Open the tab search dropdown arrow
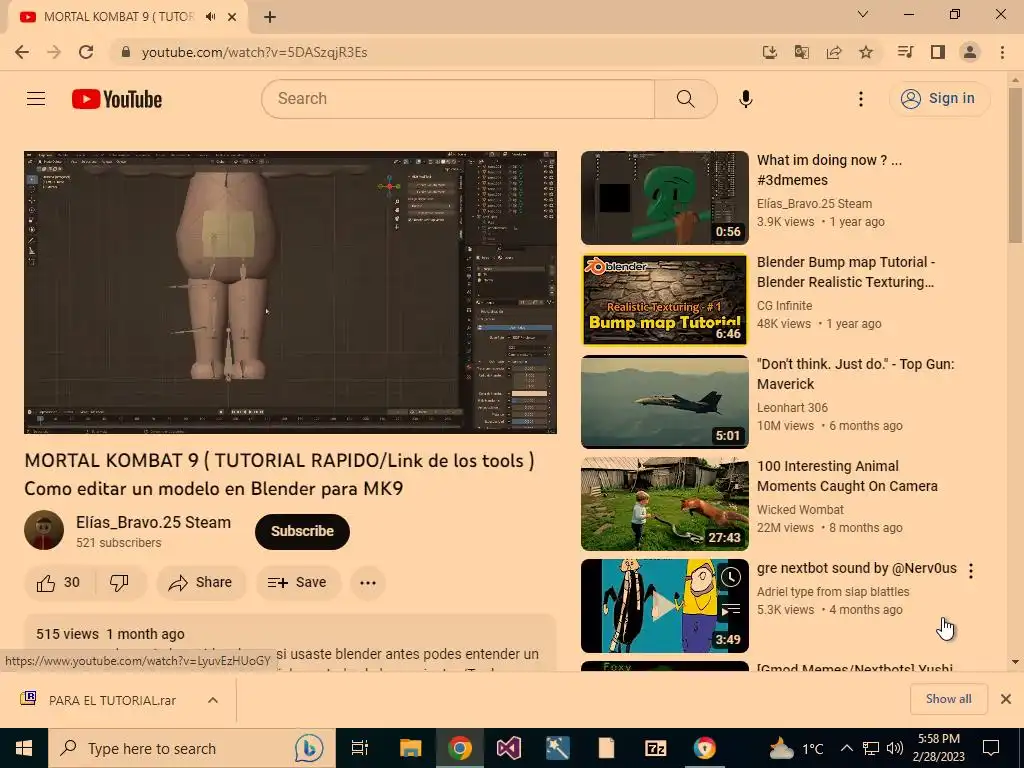This screenshot has height=768, width=1024. tap(863, 14)
